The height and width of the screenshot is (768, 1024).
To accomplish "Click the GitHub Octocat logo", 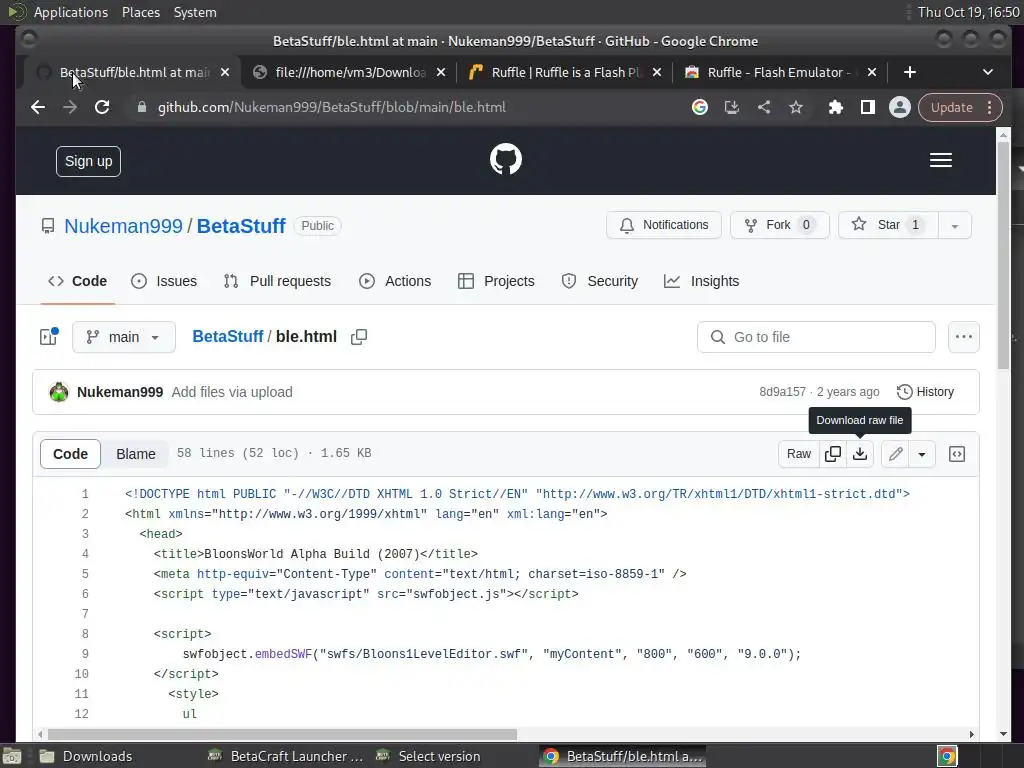I will (506, 159).
